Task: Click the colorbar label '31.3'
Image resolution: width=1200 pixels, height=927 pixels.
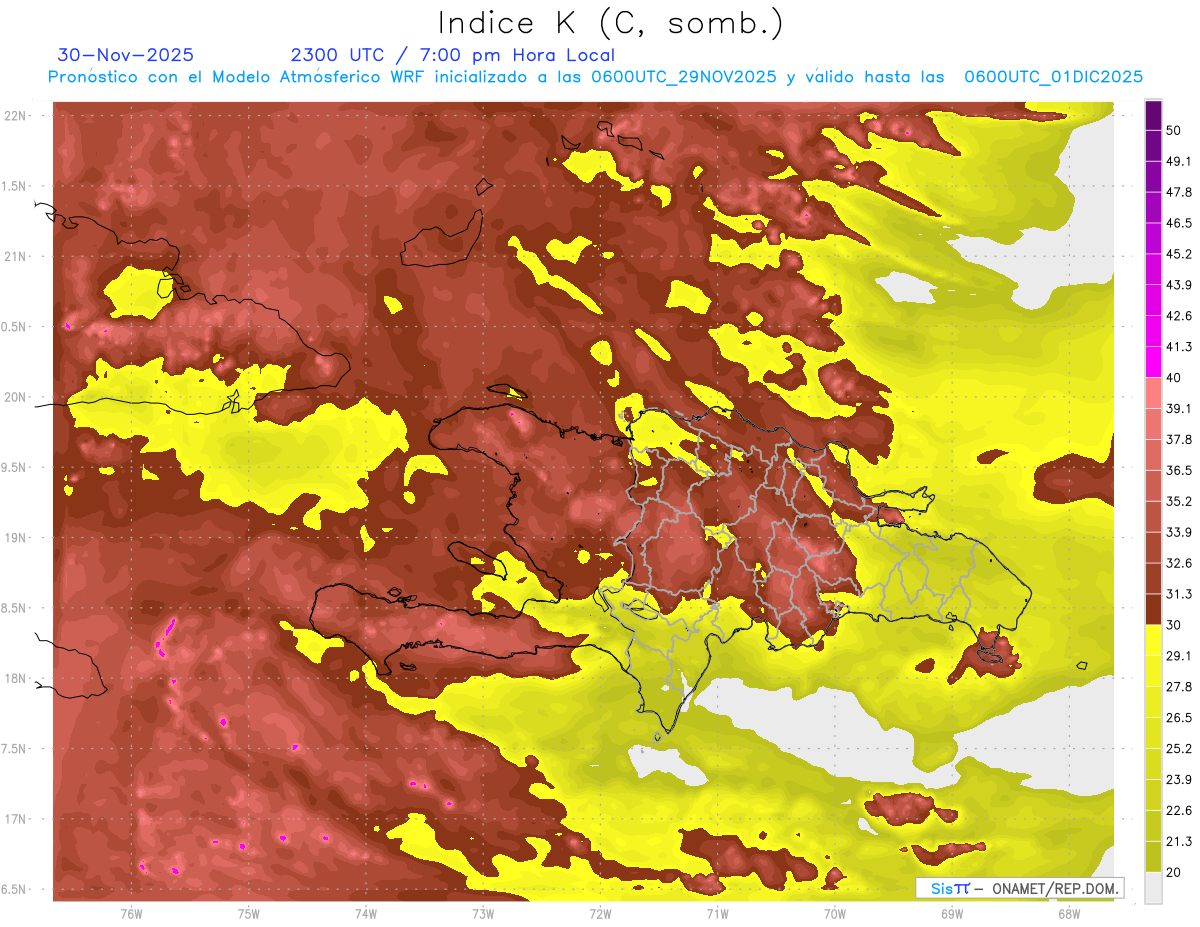Action: 1178,594
